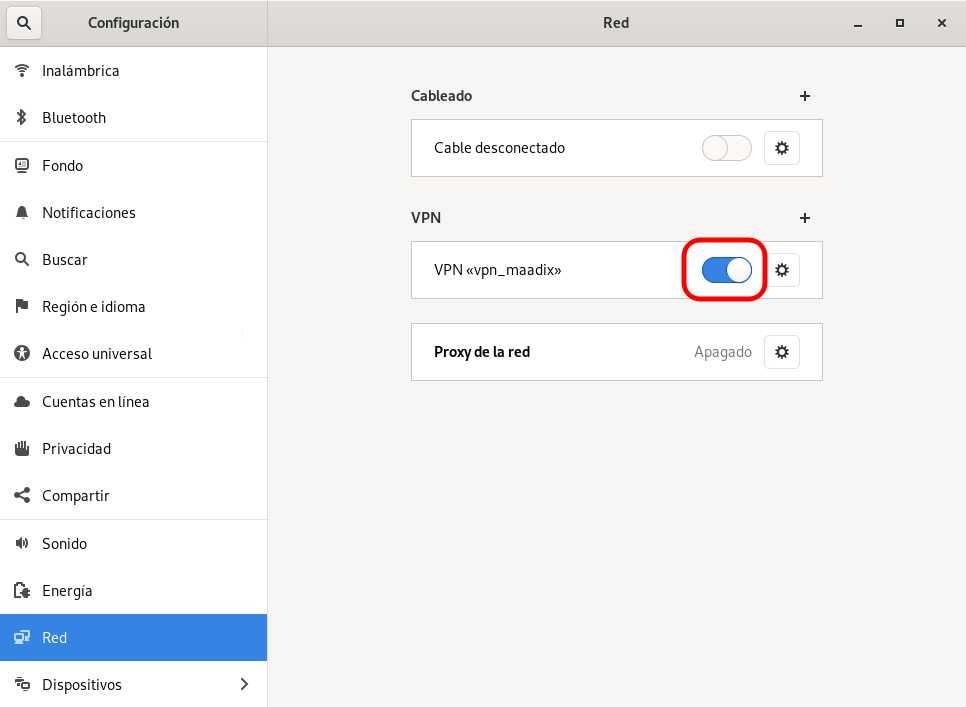
Task: Open Privacidad settings panel
Action: (134, 448)
